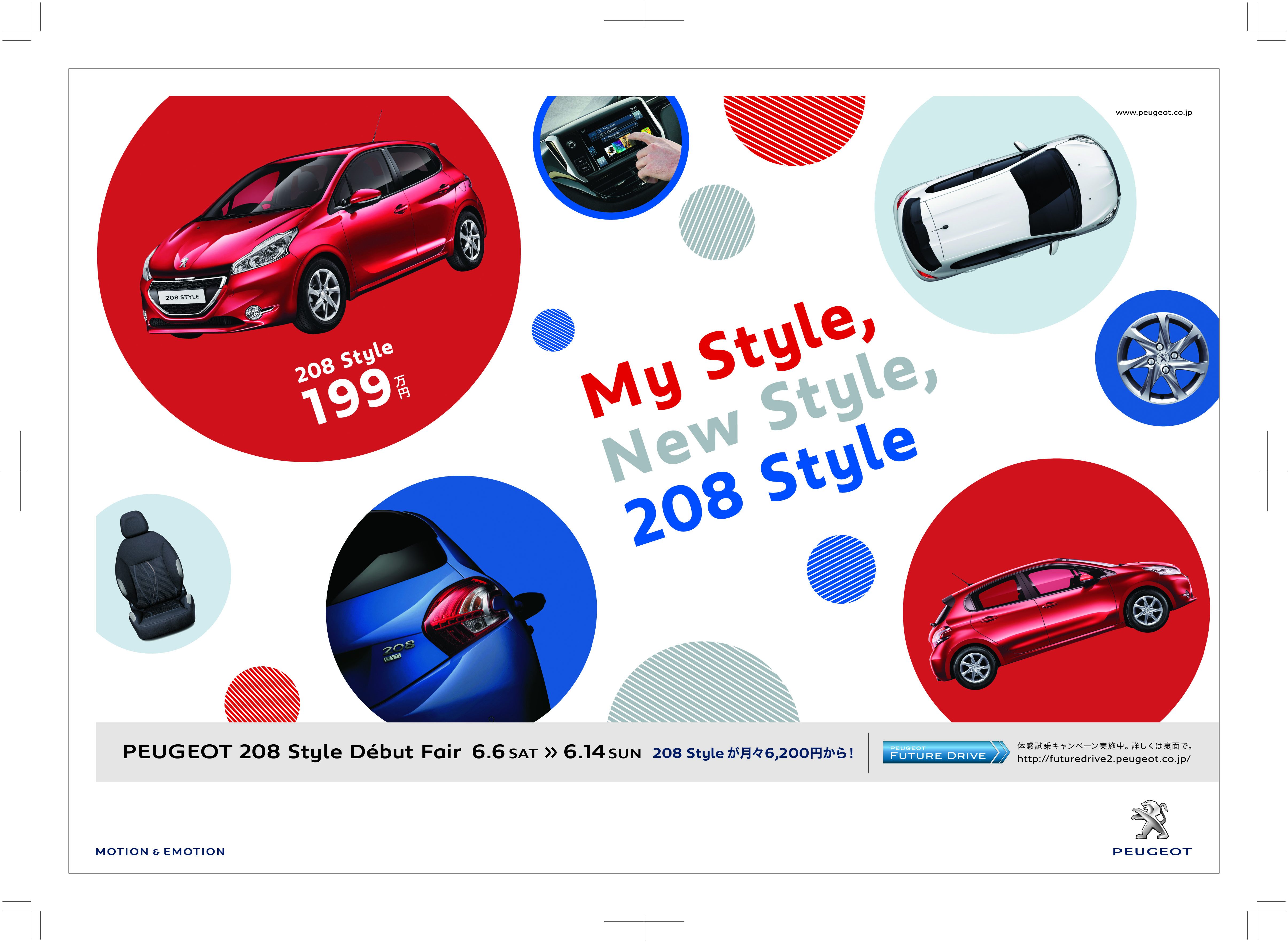Open the www.peugeot.co.jp link
The height and width of the screenshot is (942, 1288).
tap(1153, 112)
